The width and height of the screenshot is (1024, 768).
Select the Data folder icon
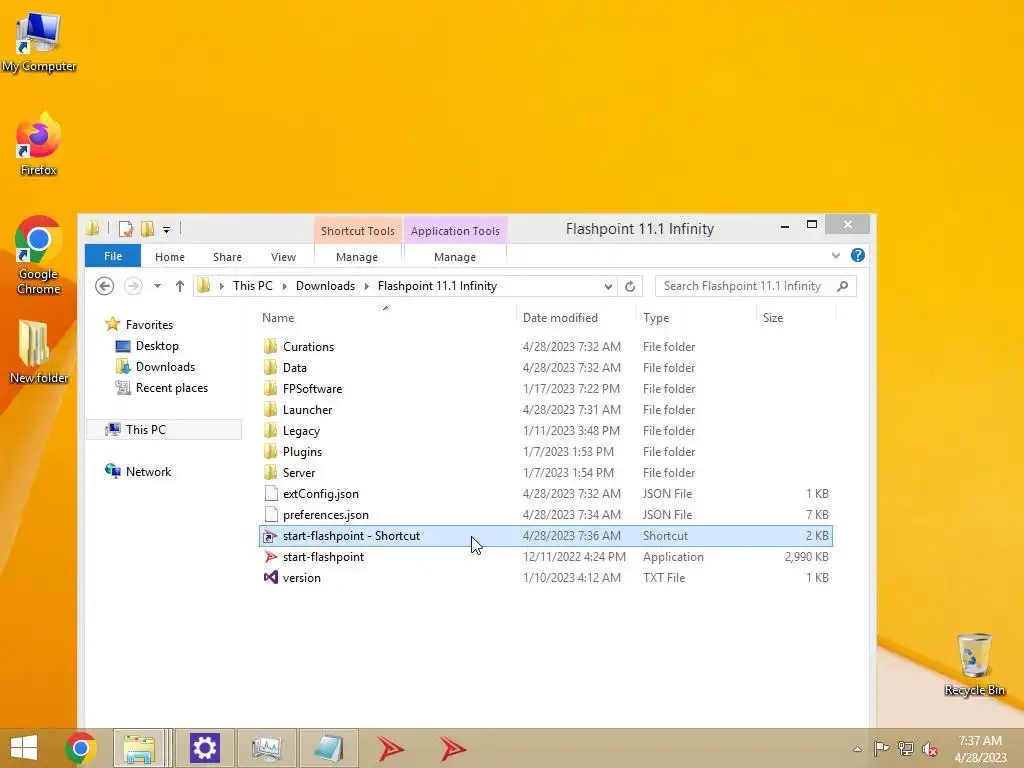click(270, 367)
